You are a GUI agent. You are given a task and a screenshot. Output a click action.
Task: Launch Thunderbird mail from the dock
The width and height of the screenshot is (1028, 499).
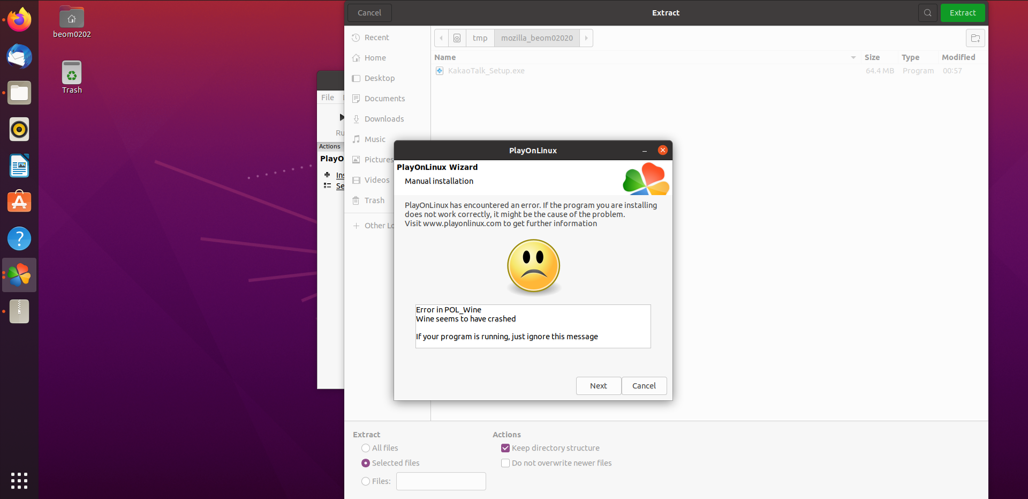tap(19, 57)
